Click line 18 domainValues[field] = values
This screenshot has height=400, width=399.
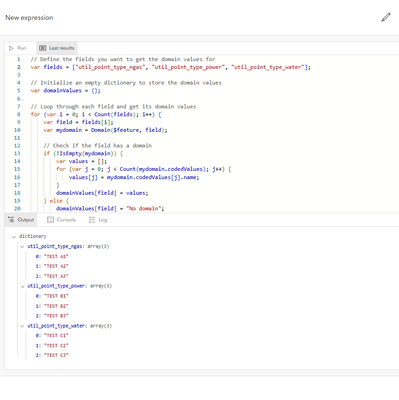tap(102, 193)
